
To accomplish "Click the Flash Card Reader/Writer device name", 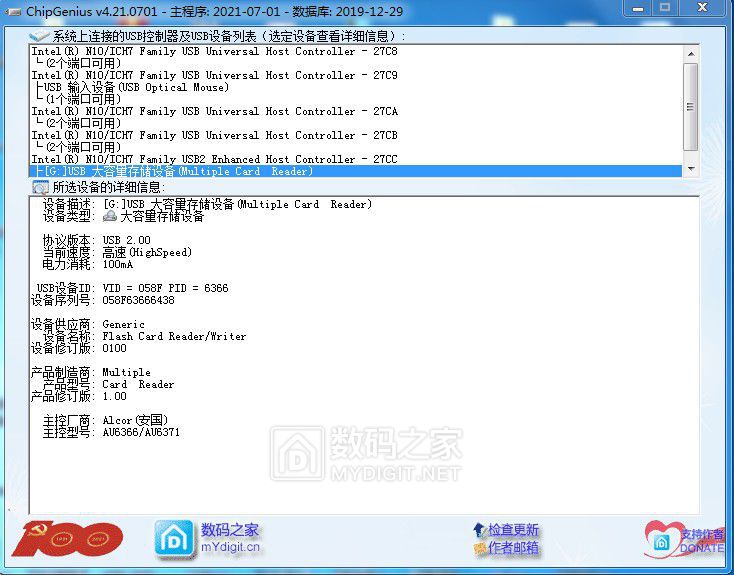I will tap(174, 336).
